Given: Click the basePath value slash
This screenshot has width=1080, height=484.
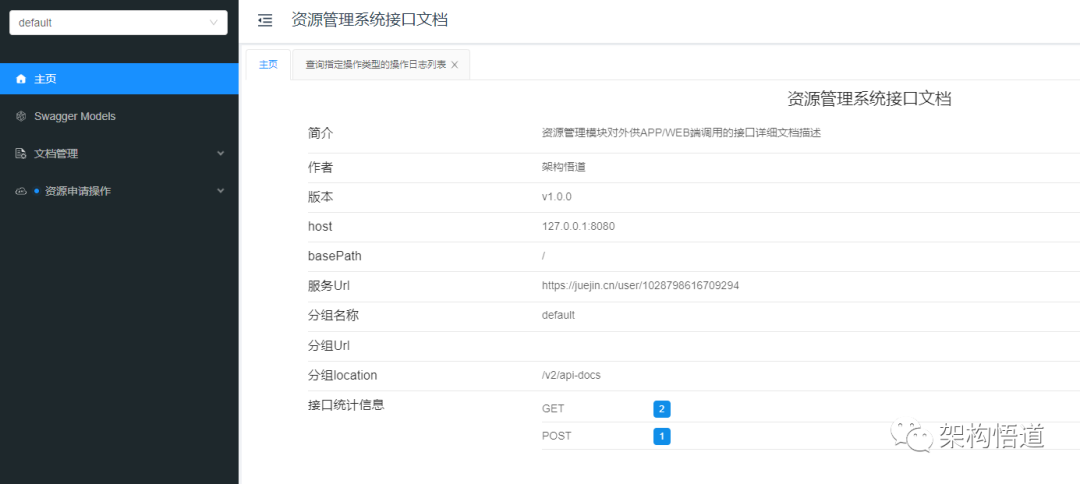Looking at the screenshot, I should (x=544, y=256).
